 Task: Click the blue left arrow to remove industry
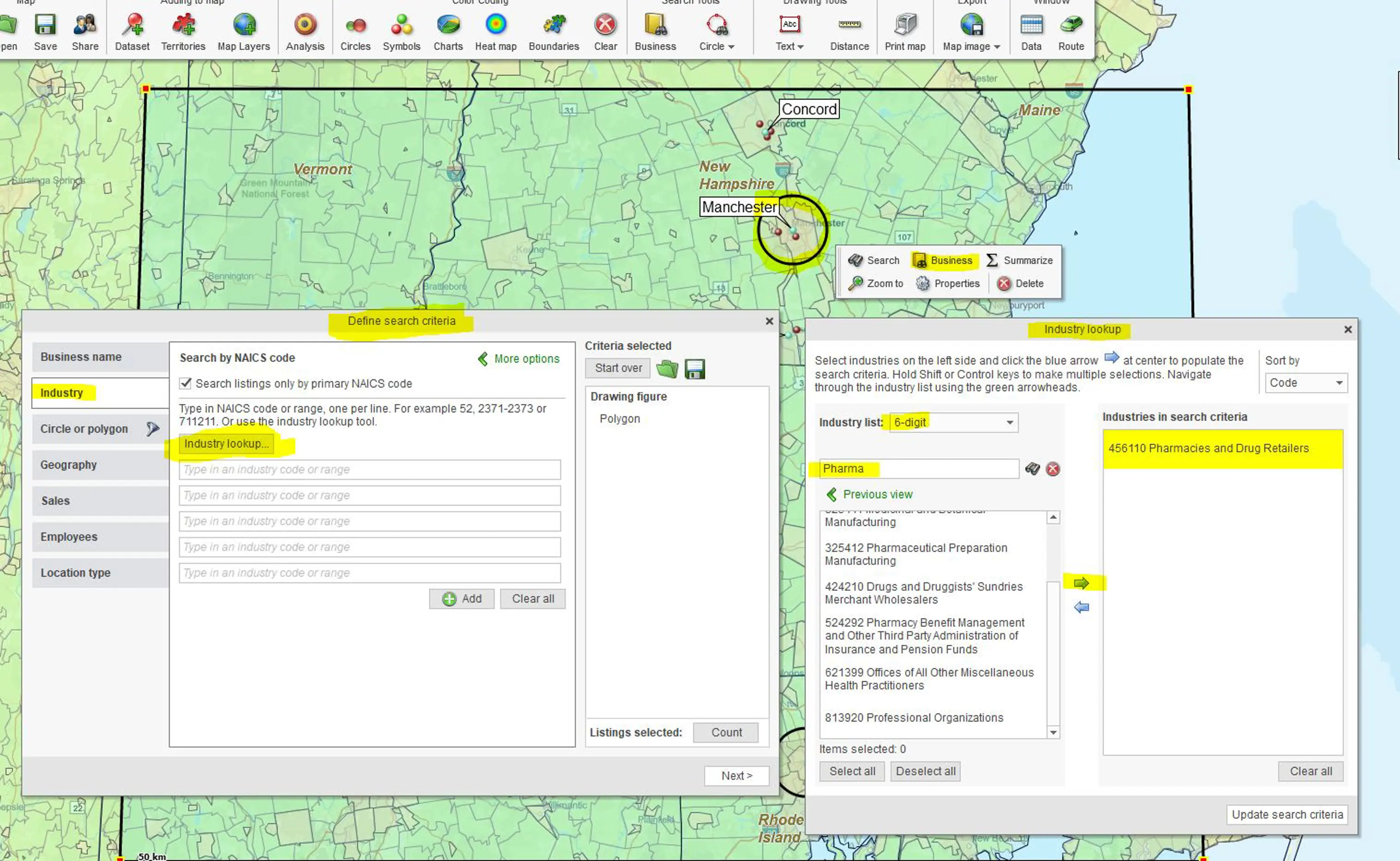point(1081,607)
